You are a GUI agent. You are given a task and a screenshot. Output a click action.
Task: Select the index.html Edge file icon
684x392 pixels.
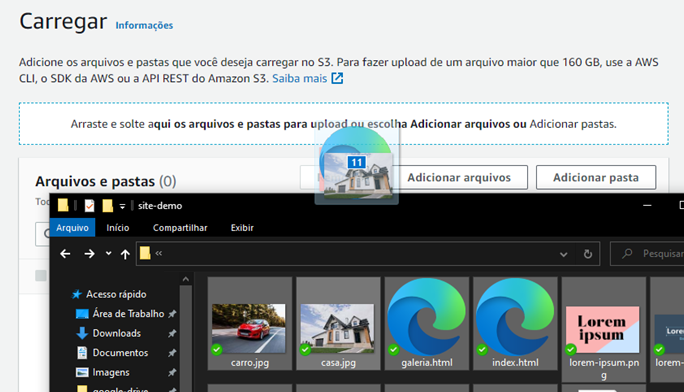515,324
